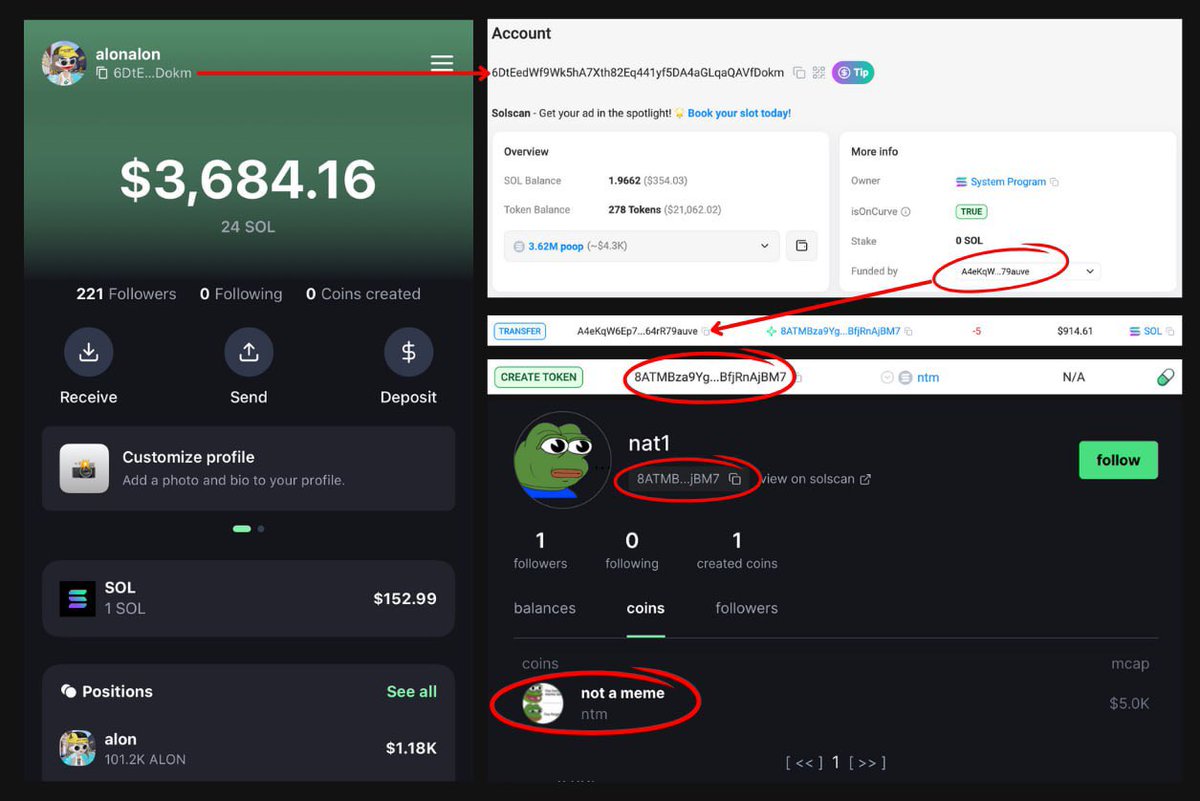Viewport: 1200px width, 801px height.
Task: Copy the A4eKqW6Ep7...64rR79auve address
Action: 707,331
